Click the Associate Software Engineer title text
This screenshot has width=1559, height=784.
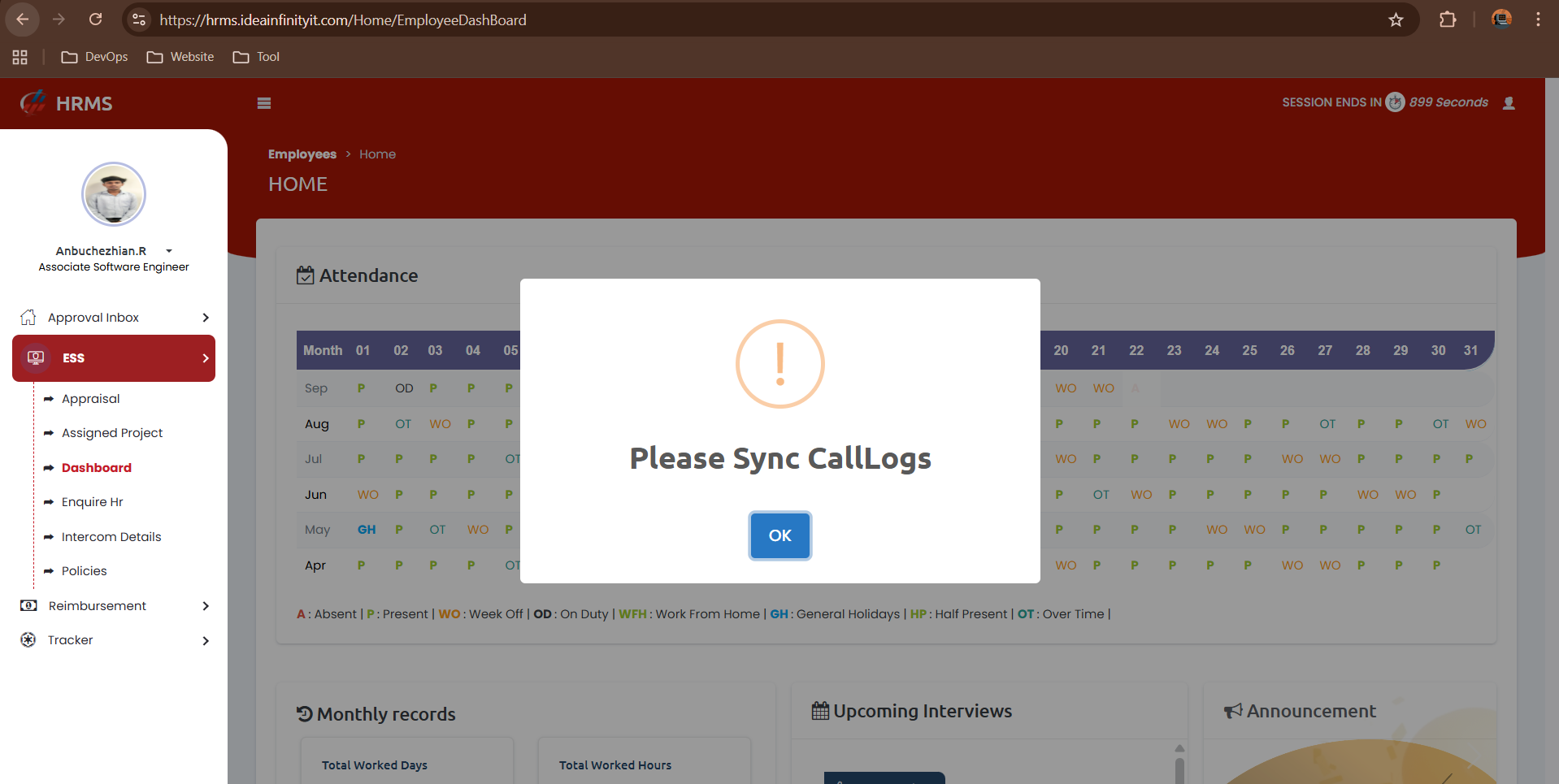(114, 267)
